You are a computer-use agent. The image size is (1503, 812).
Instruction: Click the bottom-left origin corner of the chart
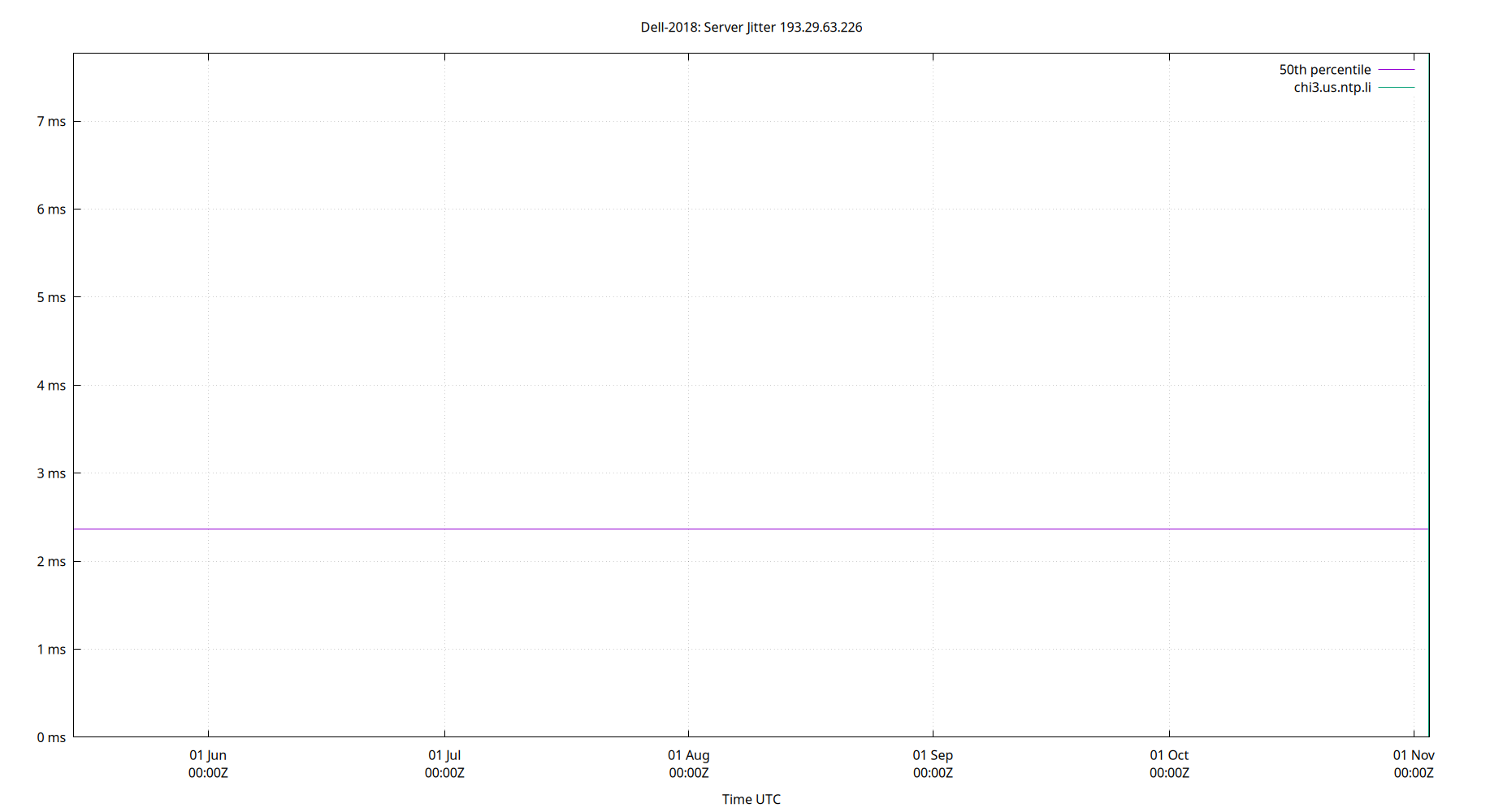pos(74,737)
